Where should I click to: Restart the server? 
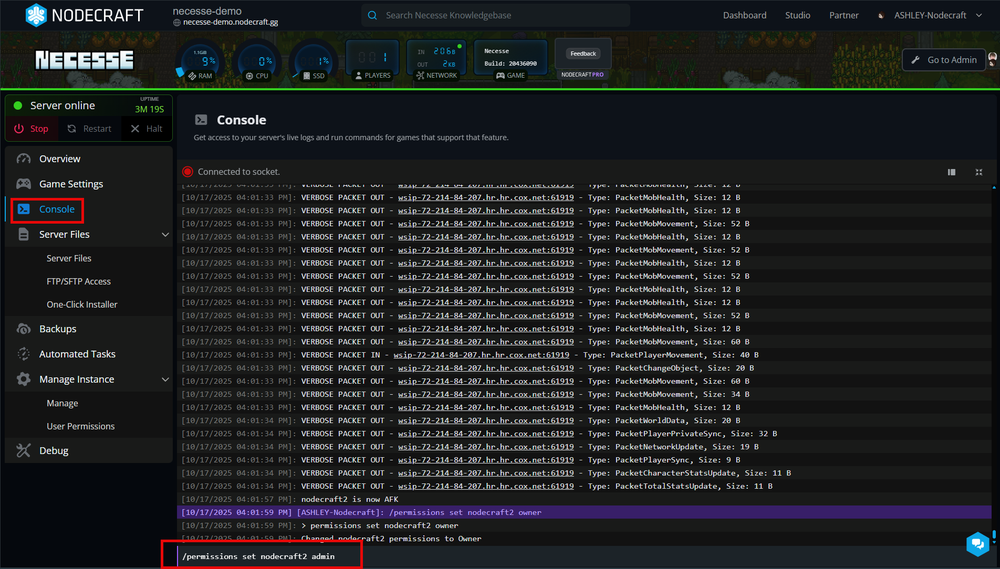[x=88, y=129]
